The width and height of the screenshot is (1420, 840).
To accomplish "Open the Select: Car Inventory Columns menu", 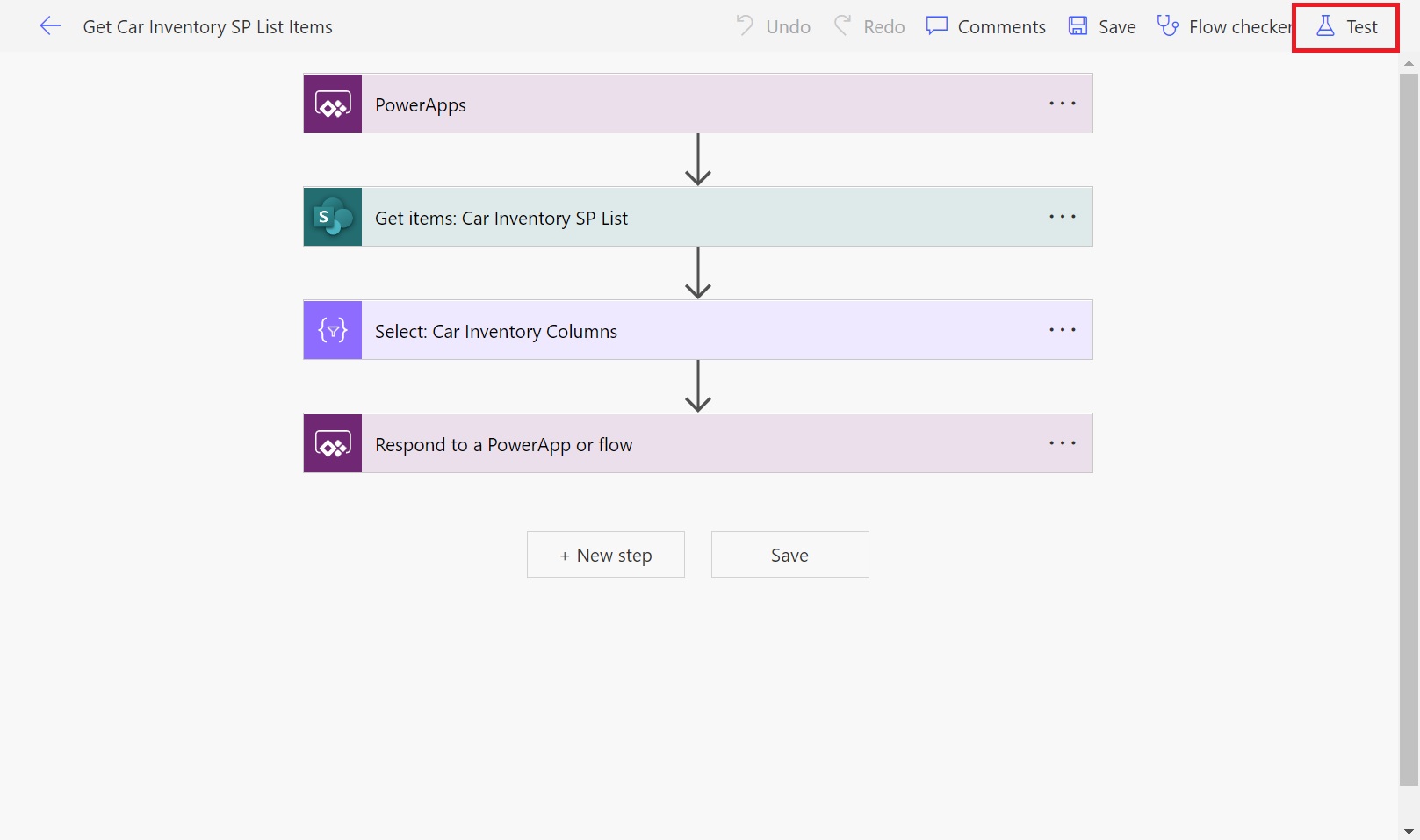I will [x=1062, y=330].
